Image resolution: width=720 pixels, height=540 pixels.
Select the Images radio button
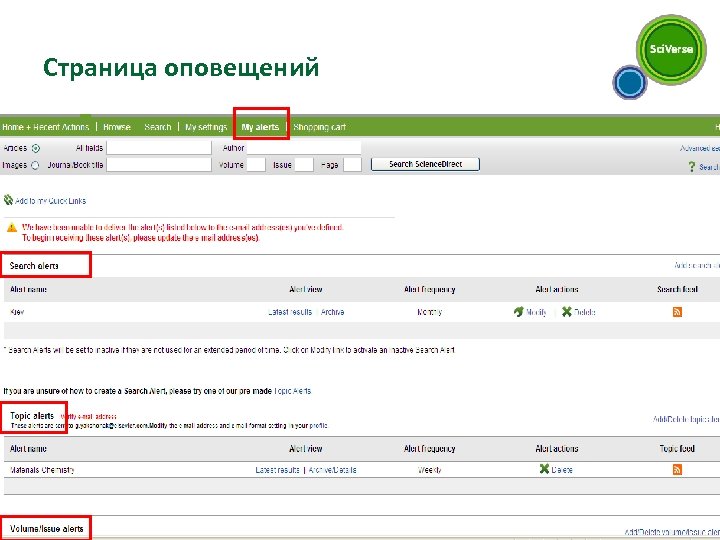(x=35, y=165)
